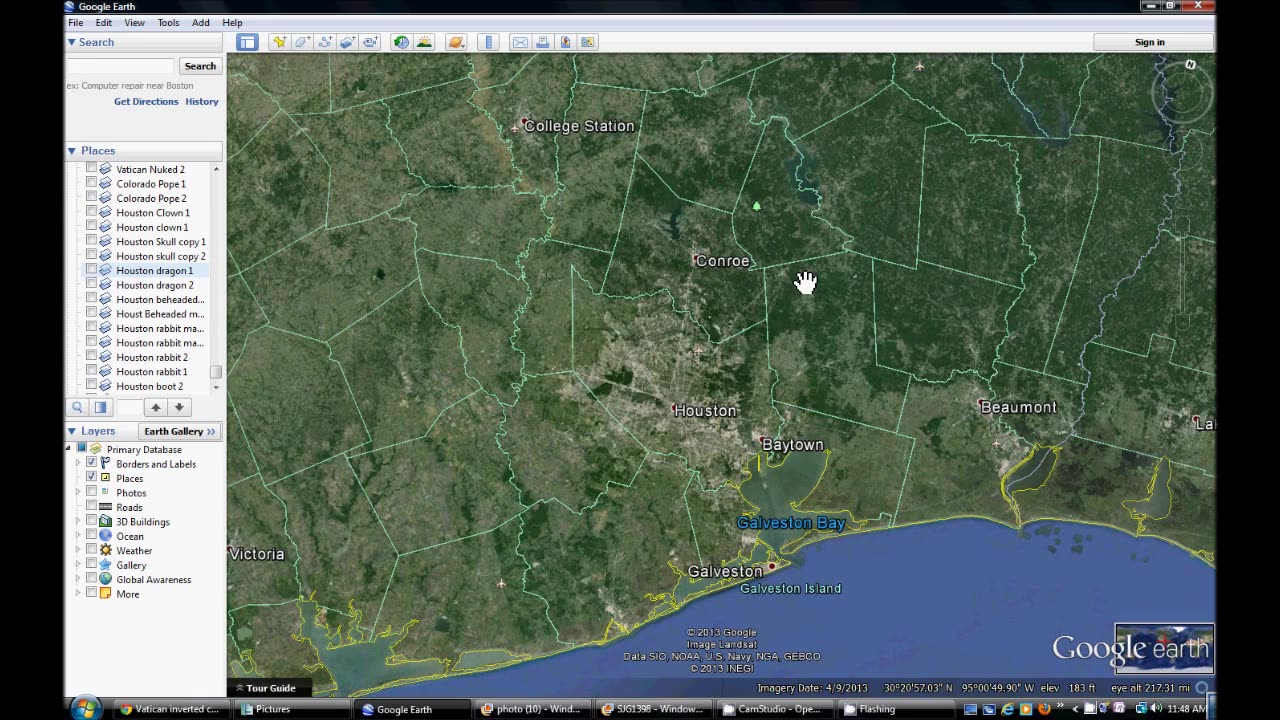This screenshot has width=1280, height=720.
Task: Tick the Houston dragon 1 checkbox
Action: click(91, 270)
